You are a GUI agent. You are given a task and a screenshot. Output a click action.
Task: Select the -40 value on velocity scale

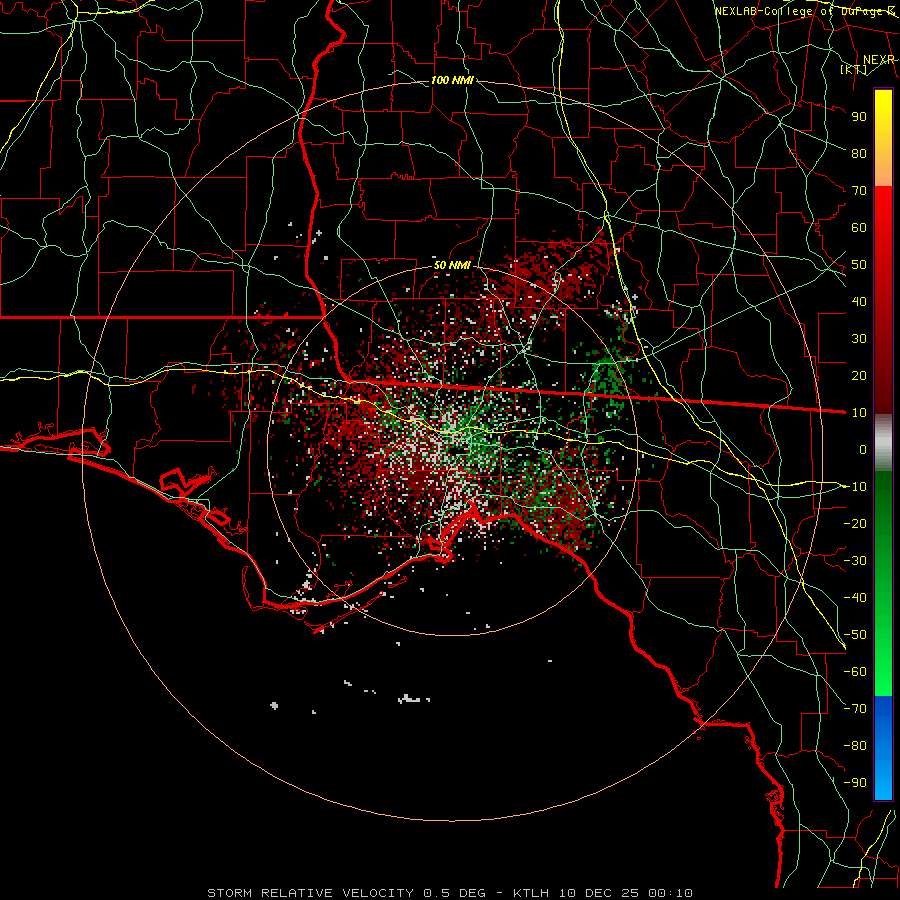point(855,598)
